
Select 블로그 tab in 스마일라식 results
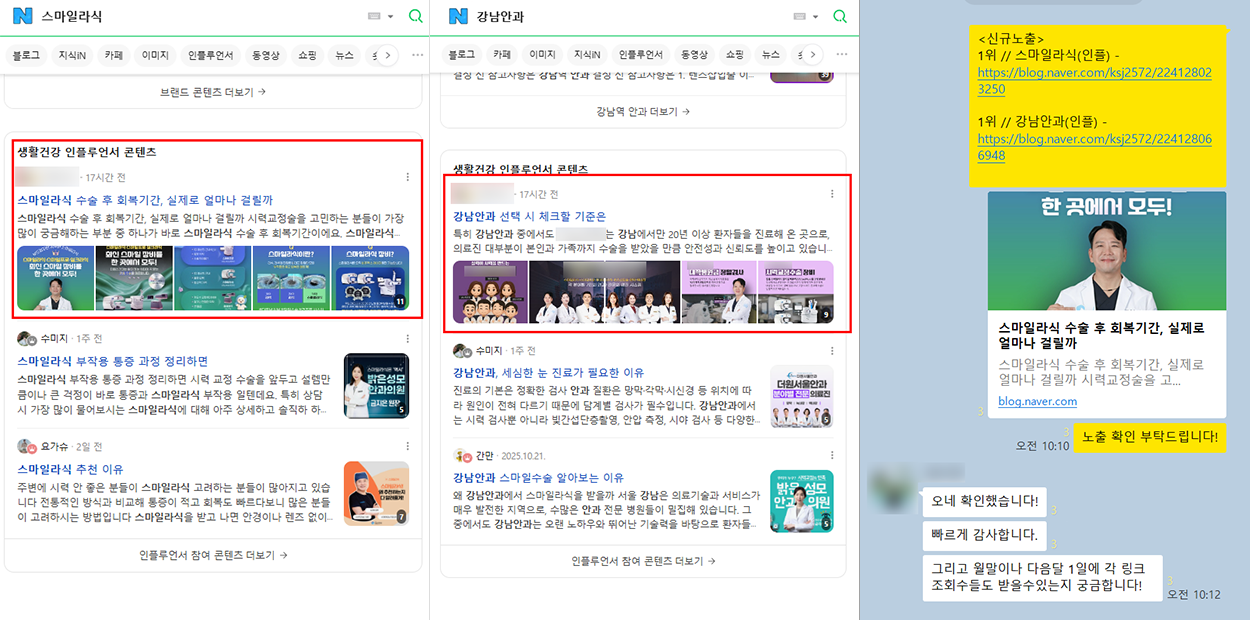(x=26, y=55)
